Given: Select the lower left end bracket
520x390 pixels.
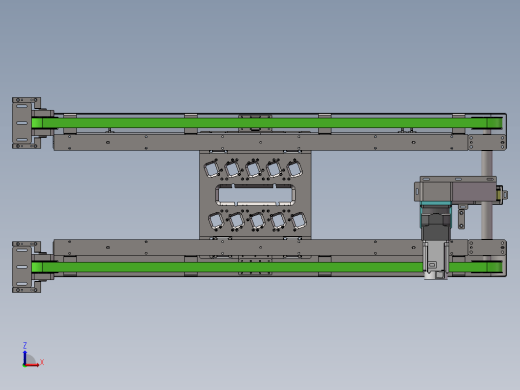Looking at the screenshot, I should [27, 267].
